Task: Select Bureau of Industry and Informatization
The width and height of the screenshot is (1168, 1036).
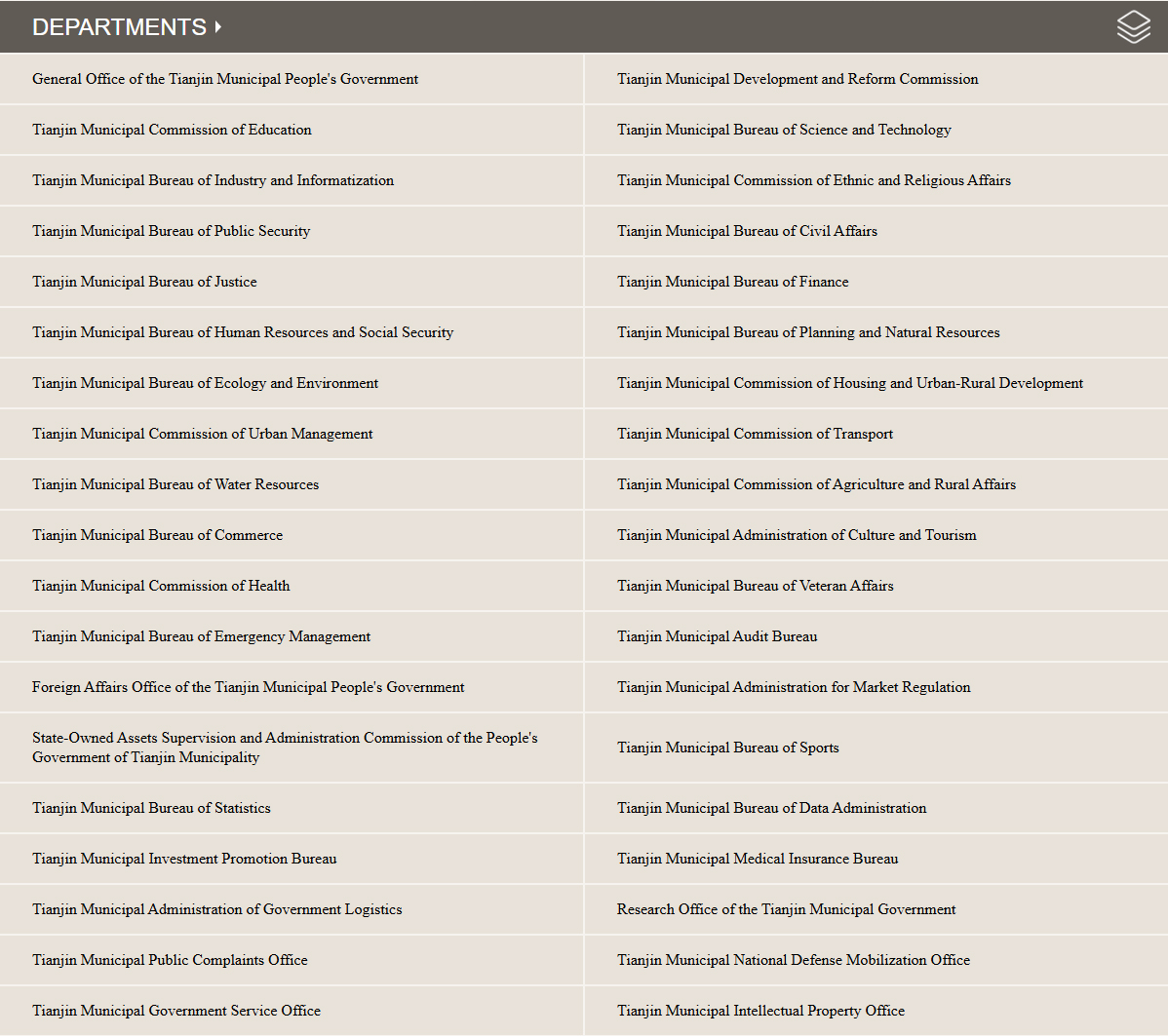Action: 213,180
